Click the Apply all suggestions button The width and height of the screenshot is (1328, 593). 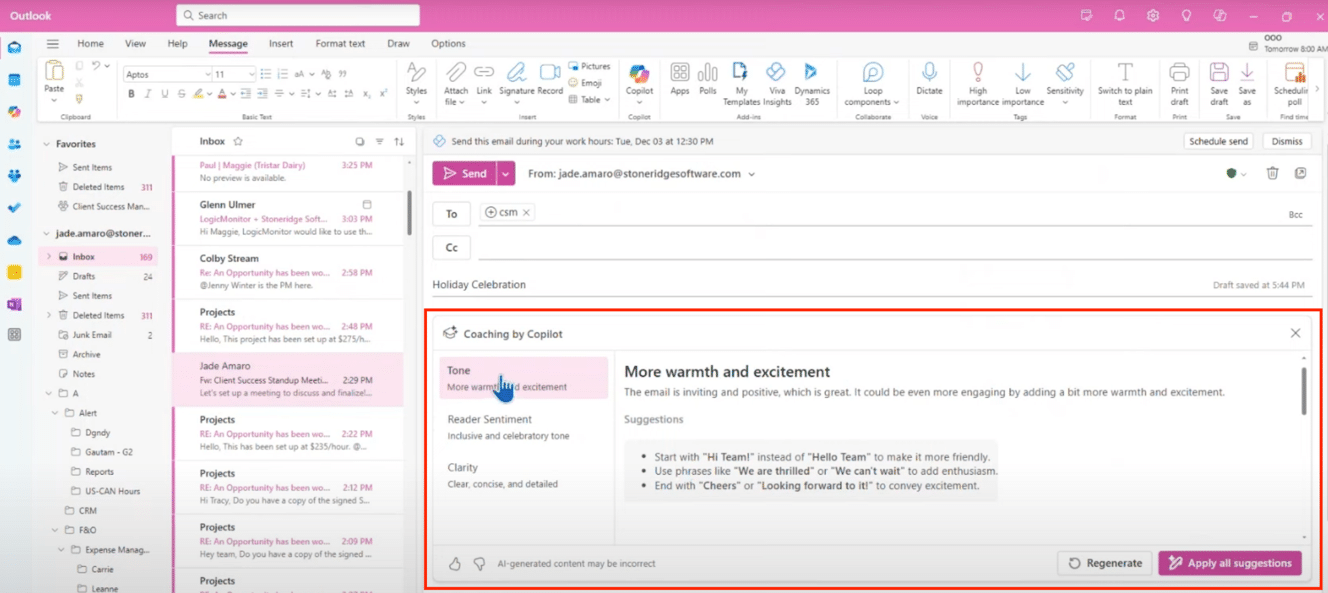point(1230,563)
